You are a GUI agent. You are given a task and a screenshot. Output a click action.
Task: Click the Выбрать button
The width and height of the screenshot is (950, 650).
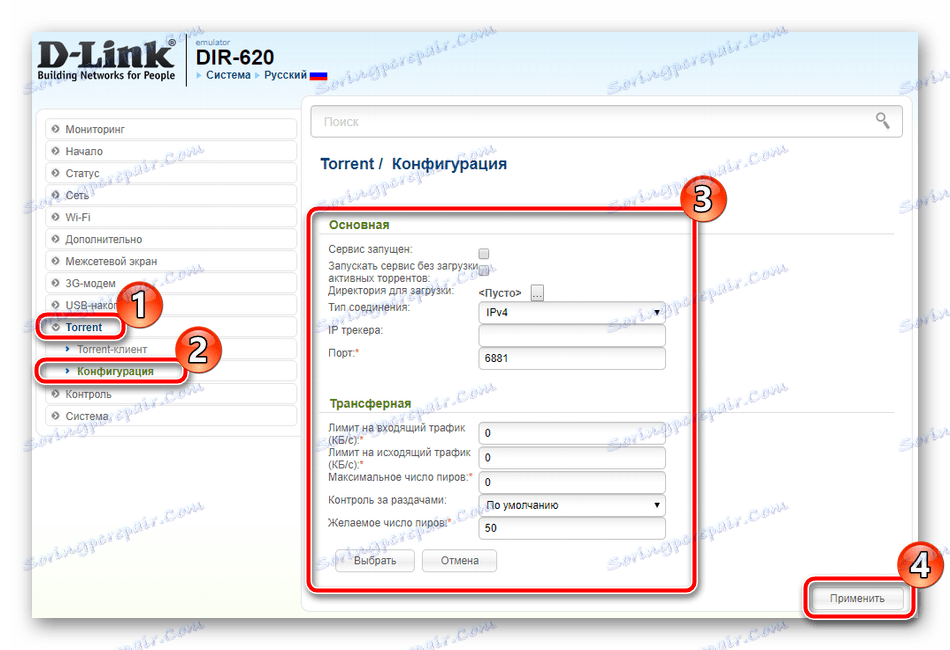pos(375,560)
